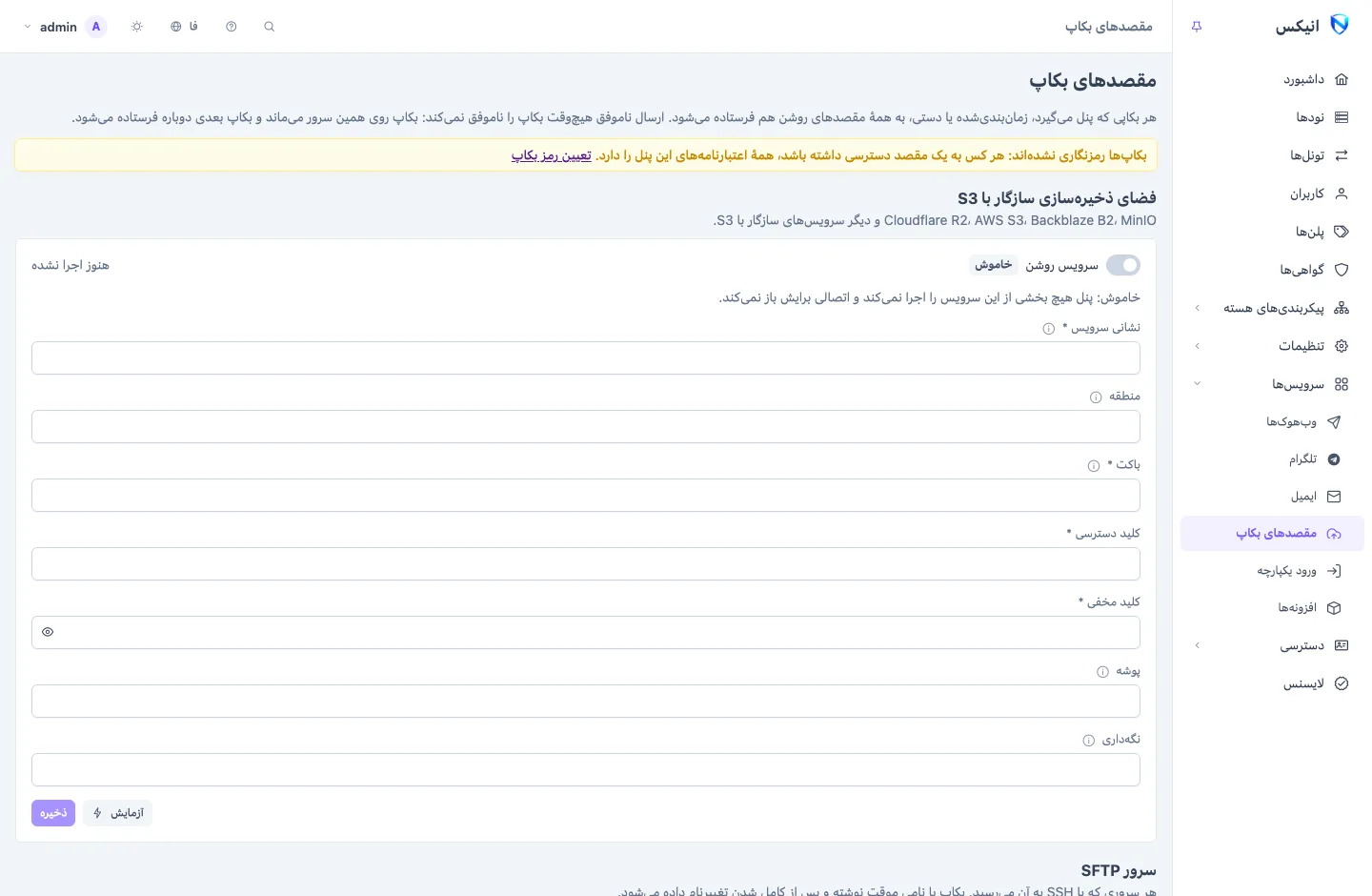Open پلن‌ها page in sidebar
This screenshot has width=1372, height=896.
tap(1272, 232)
